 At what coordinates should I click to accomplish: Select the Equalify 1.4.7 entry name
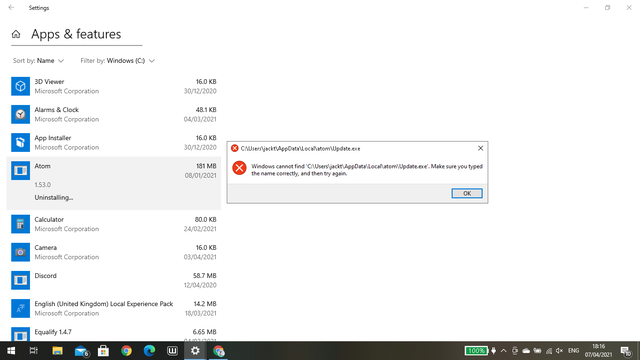(53, 332)
